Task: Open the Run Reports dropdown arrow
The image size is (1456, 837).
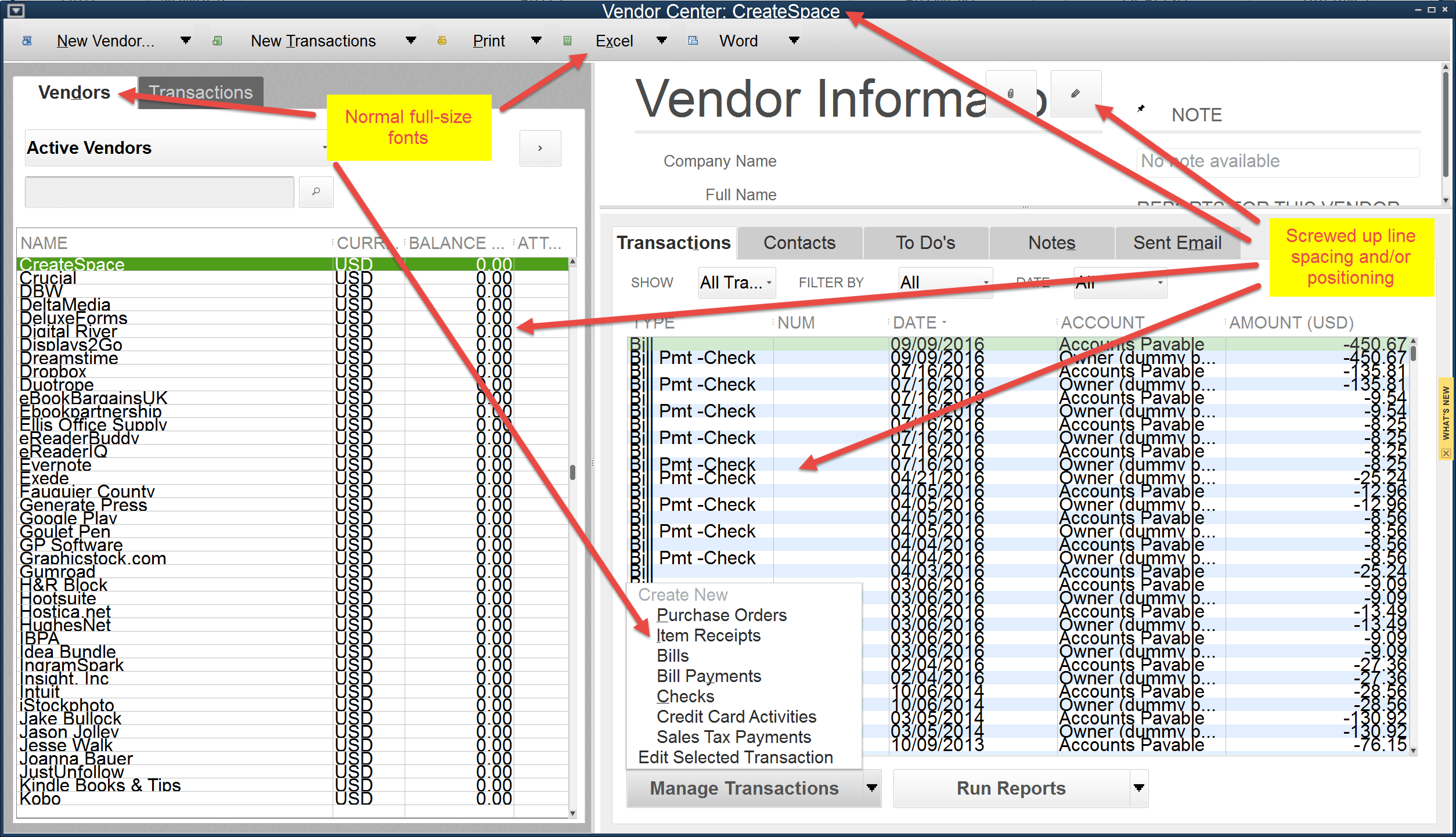Action: pos(1138,788)
